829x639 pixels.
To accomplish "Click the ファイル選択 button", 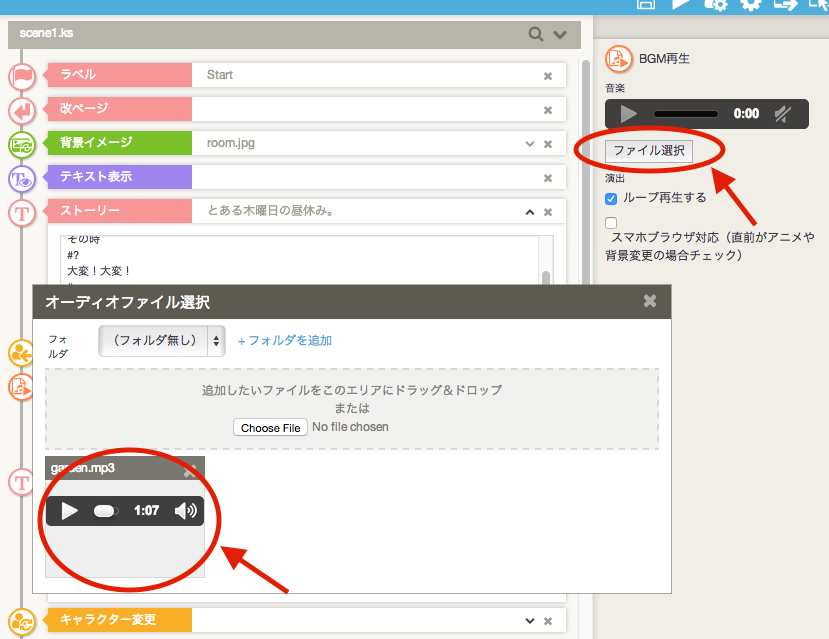I will click(x=649, y=151).
